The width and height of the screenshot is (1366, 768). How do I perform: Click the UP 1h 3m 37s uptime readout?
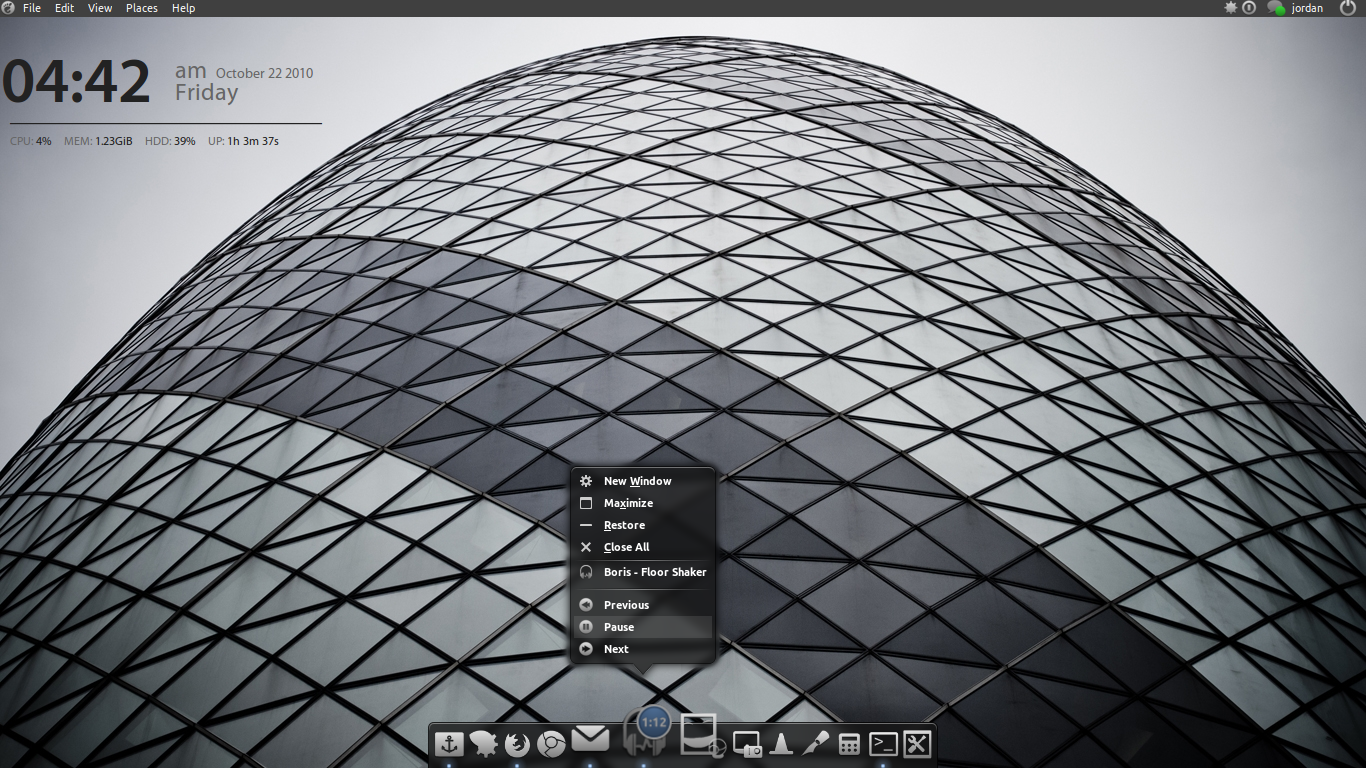point(243,141)
